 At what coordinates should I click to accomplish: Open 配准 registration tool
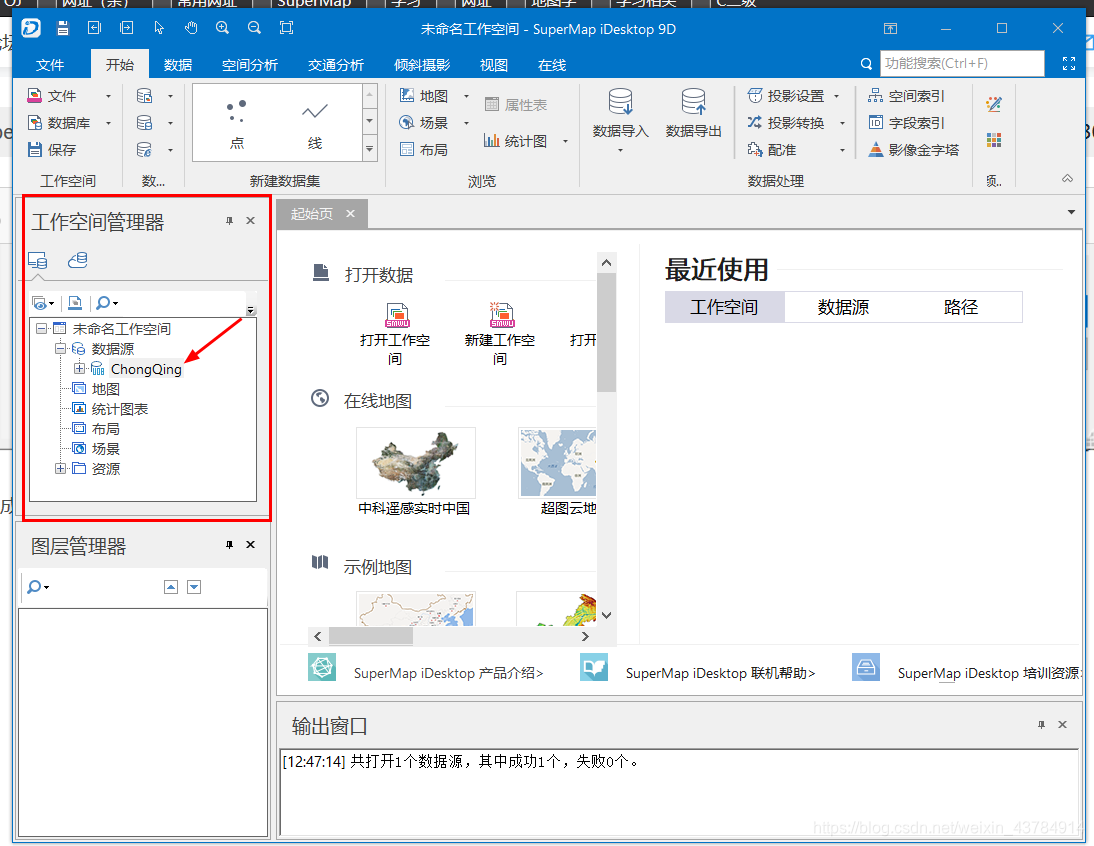click(772, 149)
